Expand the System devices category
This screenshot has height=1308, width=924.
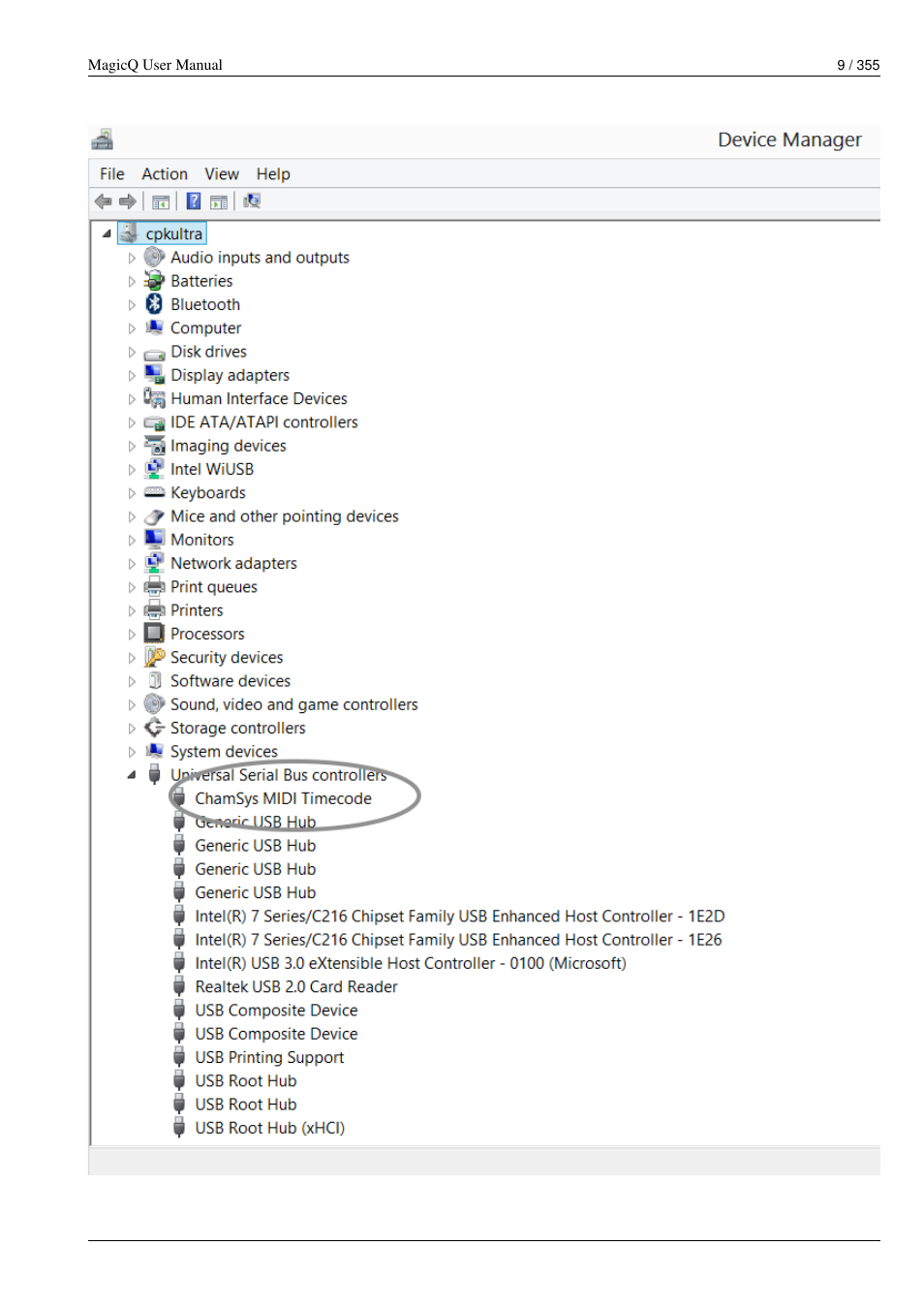pyautogui.click(x=132, y=752)
